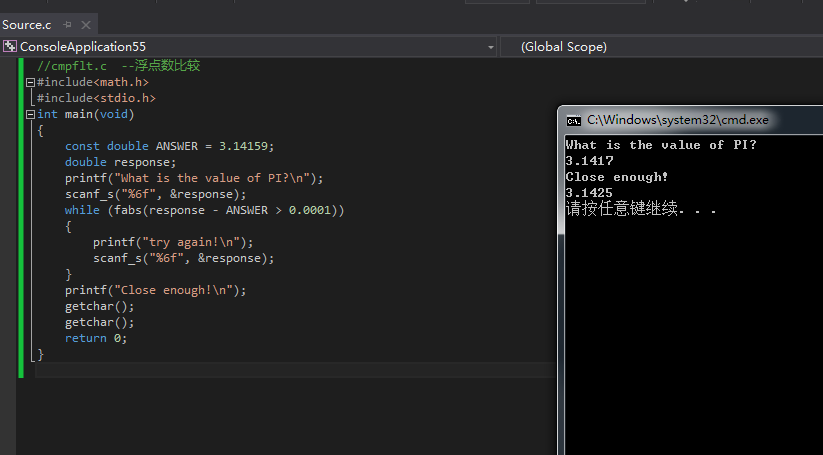The width and height of the screenshot is (823, 455).
Task: Click the second getchar(); line
Action: pyautogui.click(x=100, y=322)
